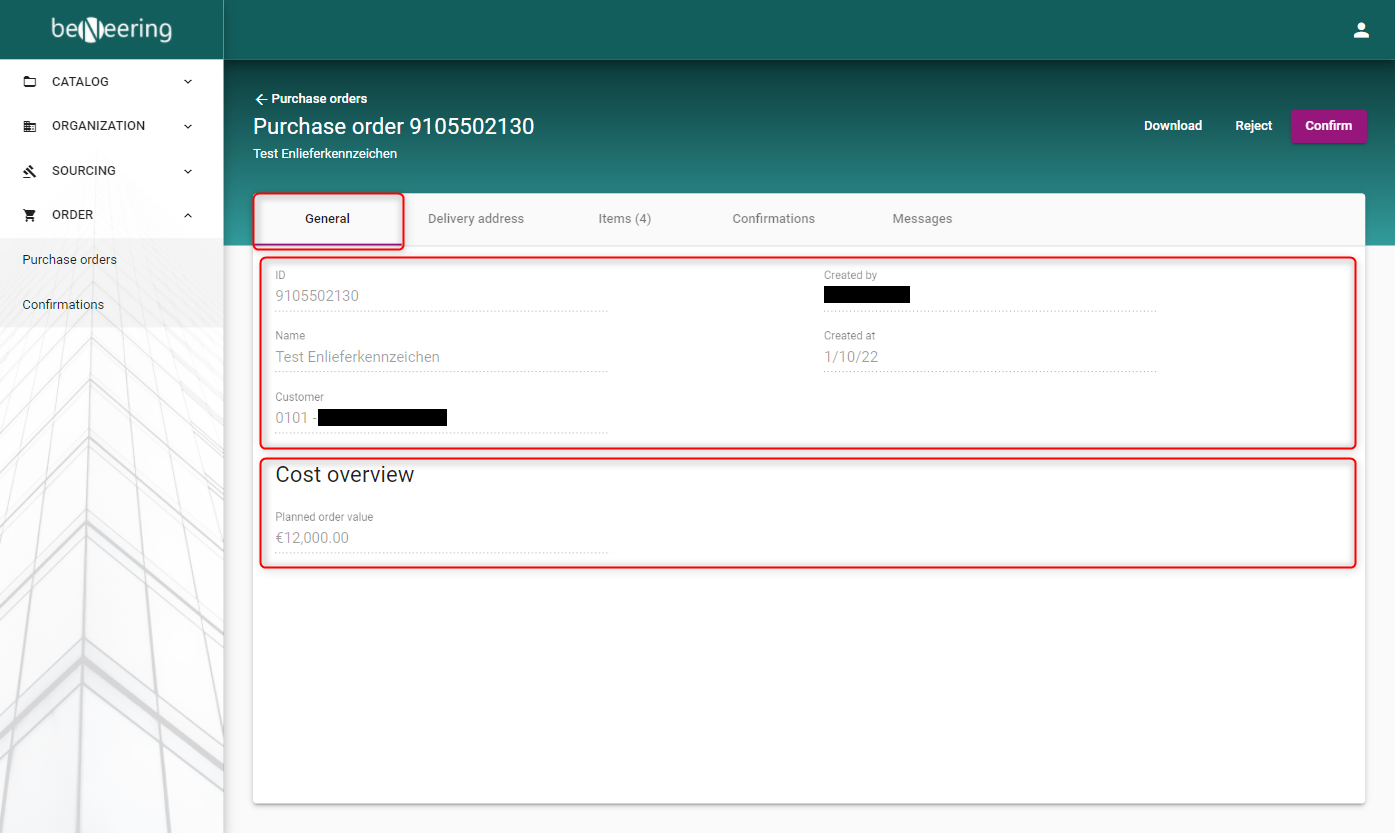Click the Catalog folder icon in sidebar
Image resolution: width=1395 pixels, height=833 pixels.
click(x=30, y=82)
